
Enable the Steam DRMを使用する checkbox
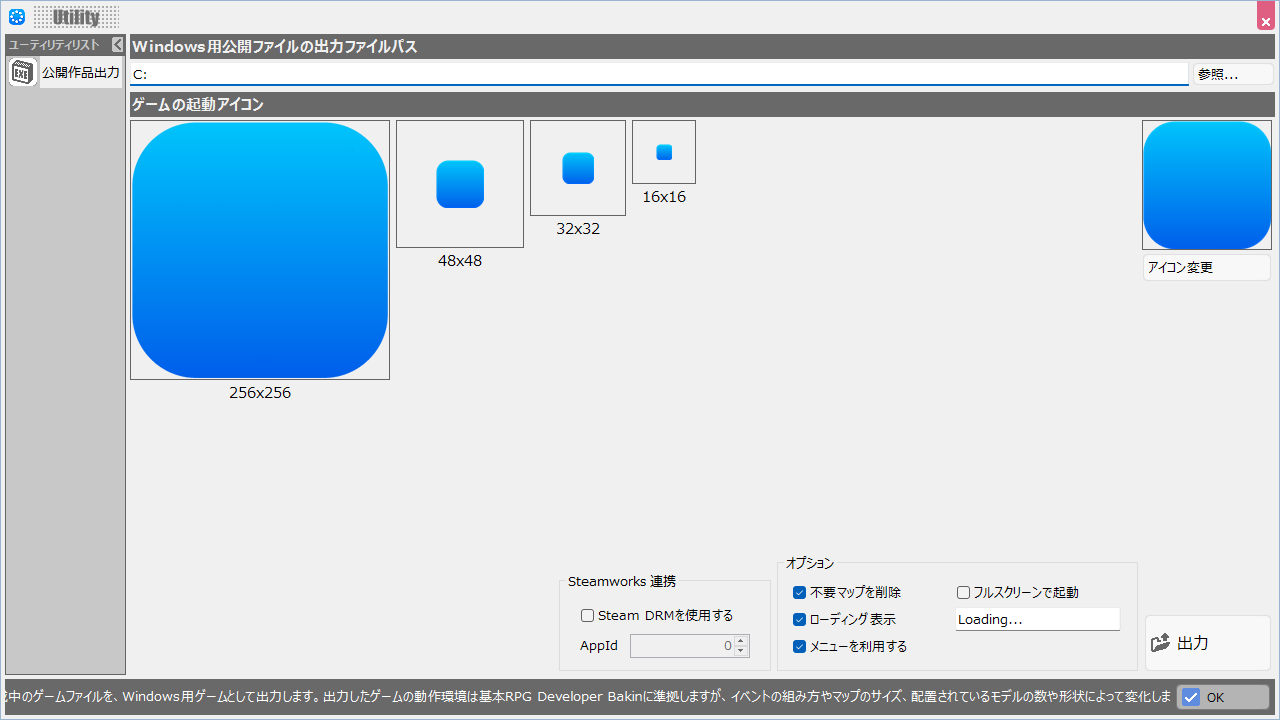coord(588,616)
